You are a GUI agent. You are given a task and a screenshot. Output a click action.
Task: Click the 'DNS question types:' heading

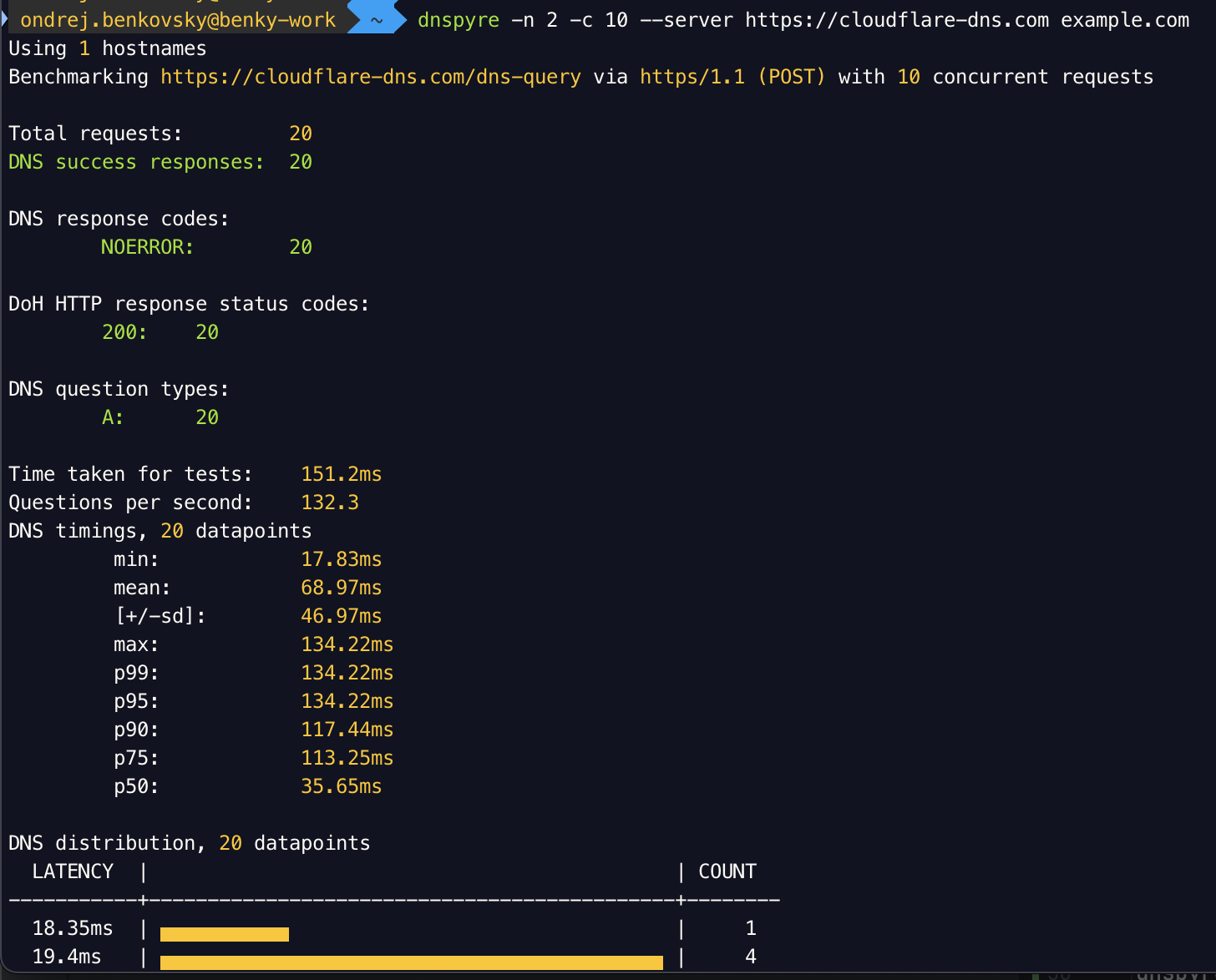[x=119, y=389]
